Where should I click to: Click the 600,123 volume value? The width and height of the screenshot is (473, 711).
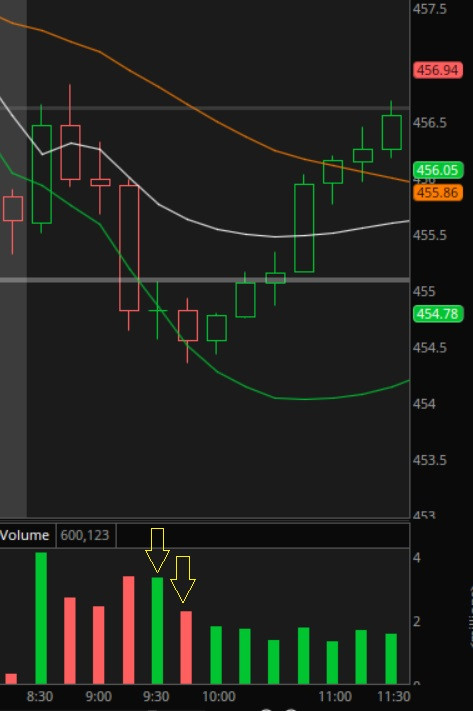tap(85, 535)
